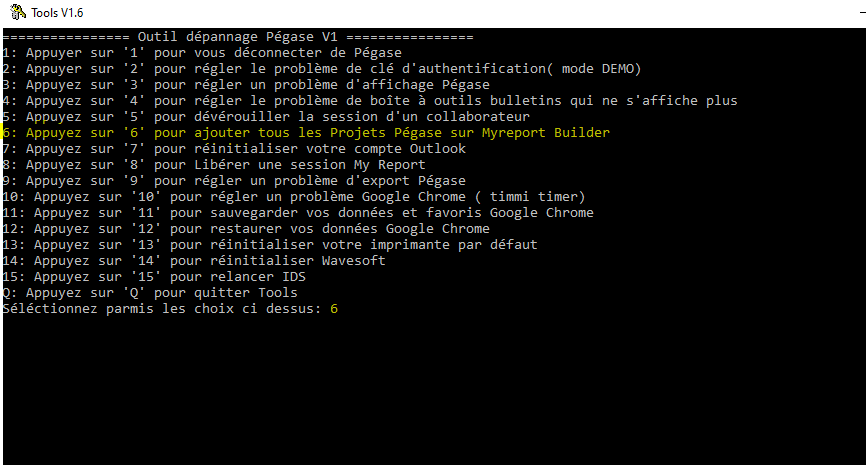Click option 11 to save Chrome data and favorites
The image size is (866, 465).
point(298,212)
